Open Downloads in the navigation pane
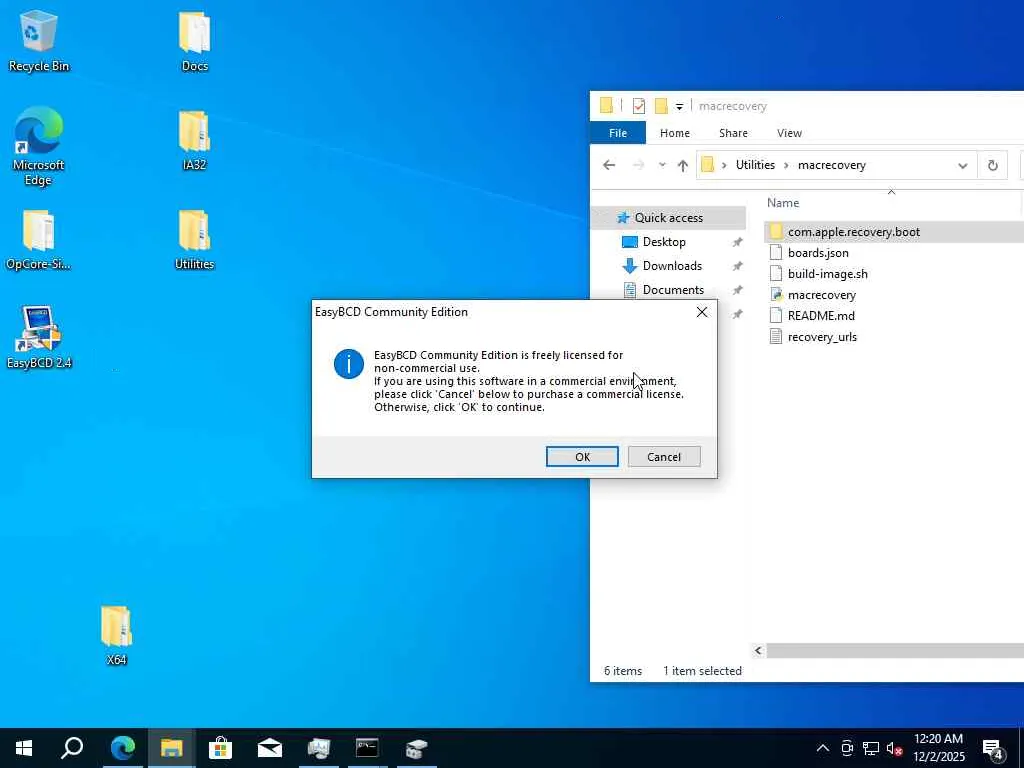 [x=671, y=266]
